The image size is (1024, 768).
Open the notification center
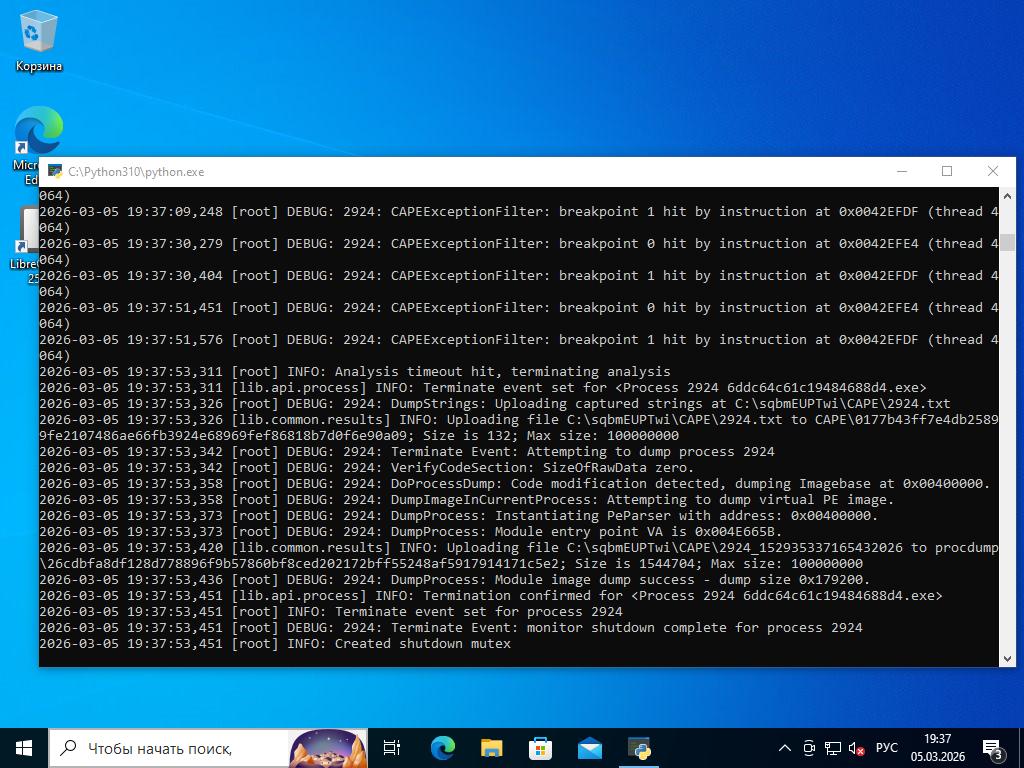click(x=993, y=747)
